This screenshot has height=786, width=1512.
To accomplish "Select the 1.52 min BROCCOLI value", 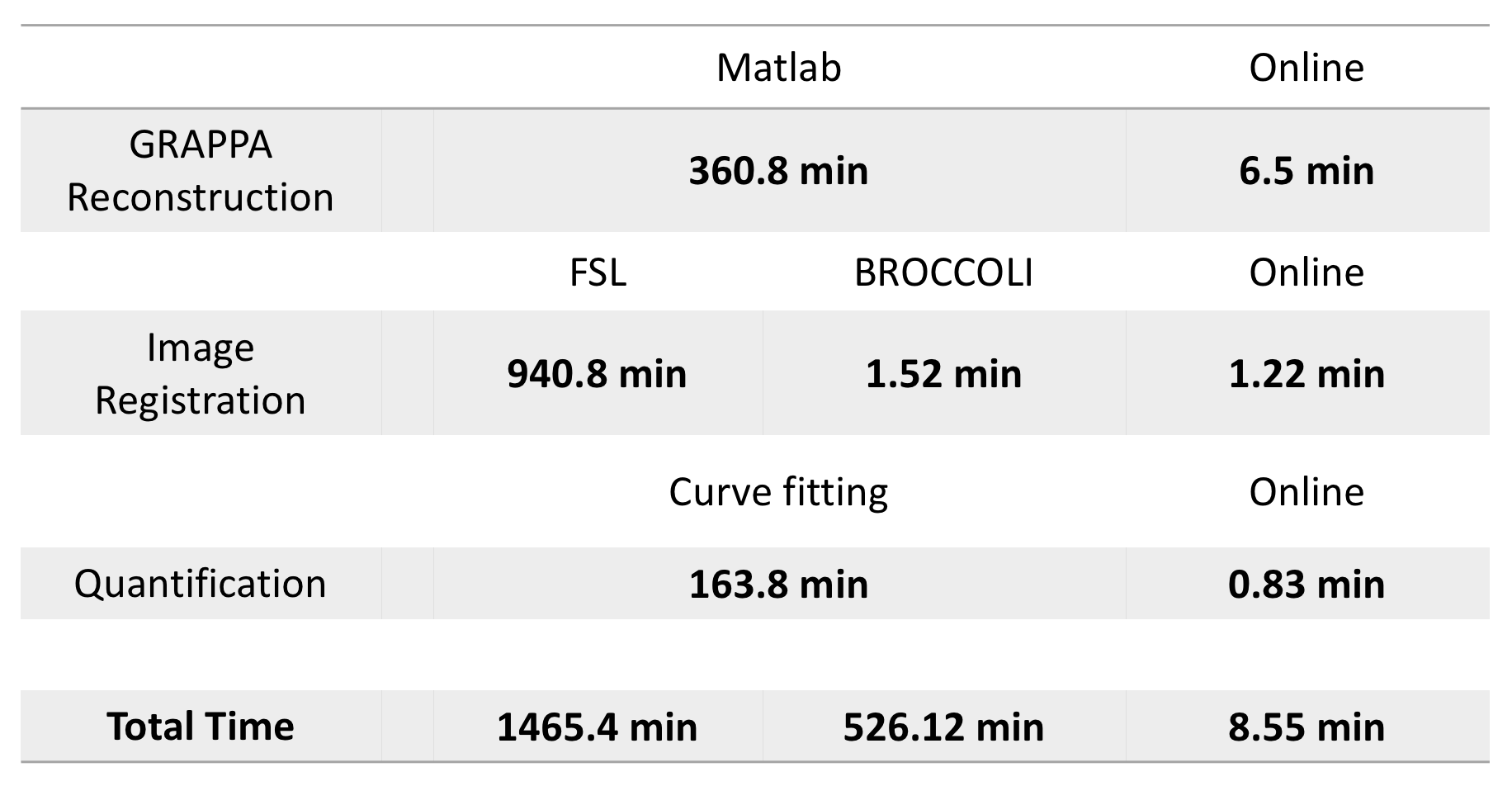I will [943, 374].
